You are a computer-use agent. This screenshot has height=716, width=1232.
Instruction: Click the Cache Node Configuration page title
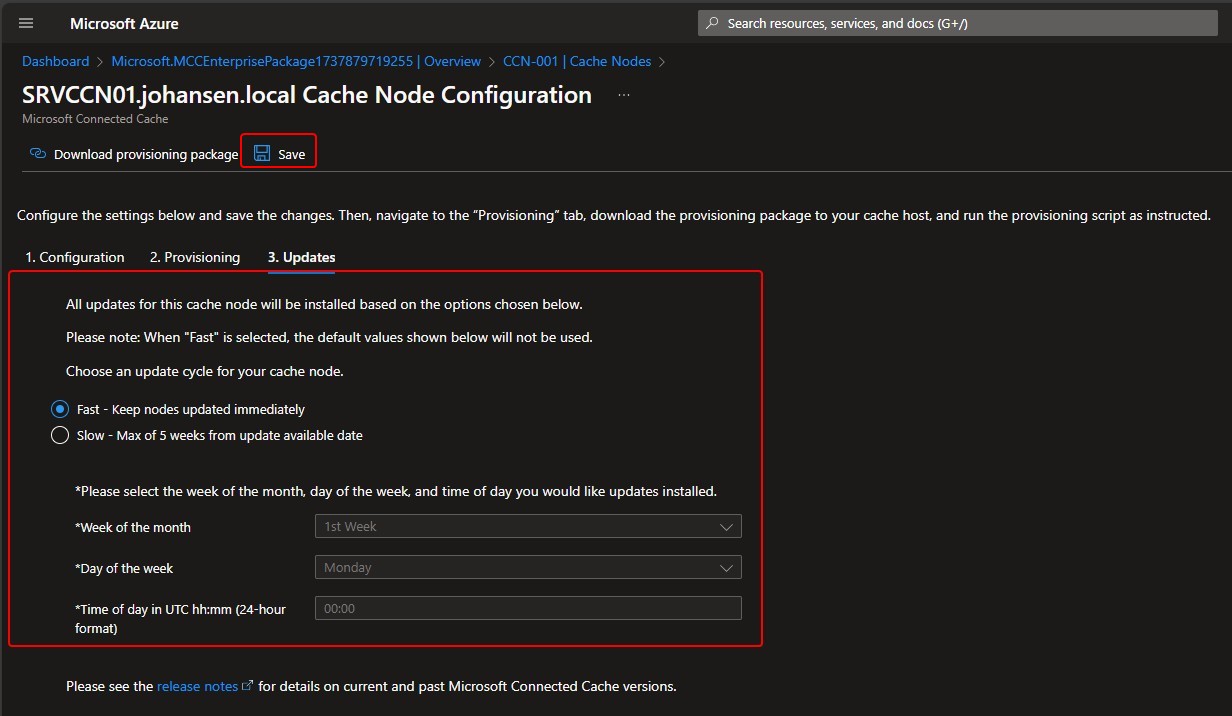pos(307,95)
